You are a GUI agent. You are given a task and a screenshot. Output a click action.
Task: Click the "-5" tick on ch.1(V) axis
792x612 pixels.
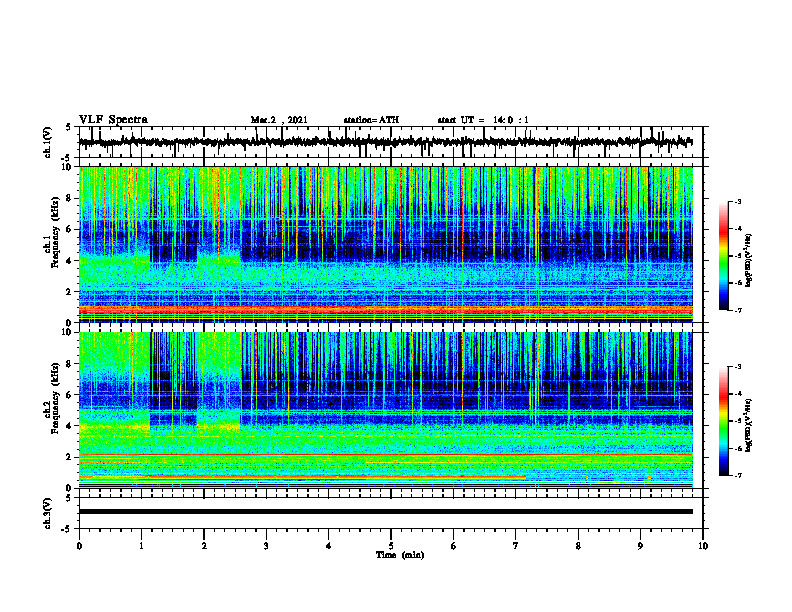67,158
